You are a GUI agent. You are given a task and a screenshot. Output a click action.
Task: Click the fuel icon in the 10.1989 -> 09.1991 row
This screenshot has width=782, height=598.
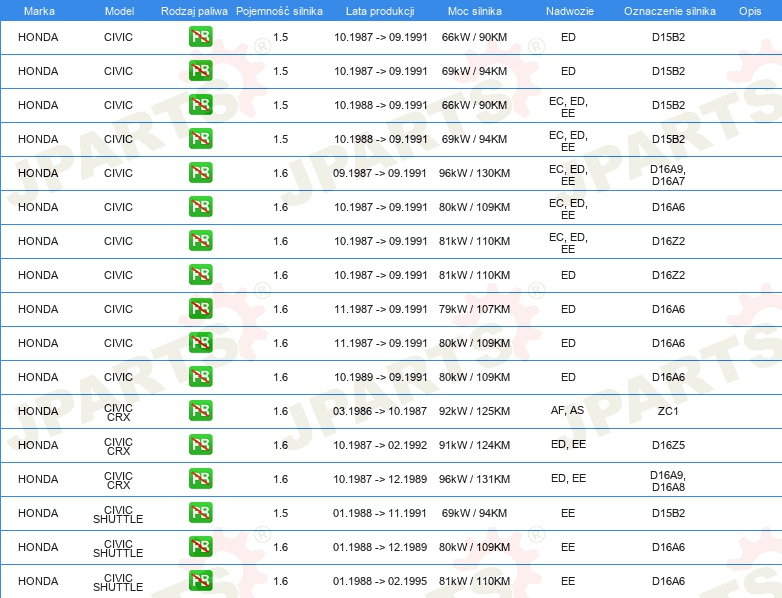[x=200, y=377]
